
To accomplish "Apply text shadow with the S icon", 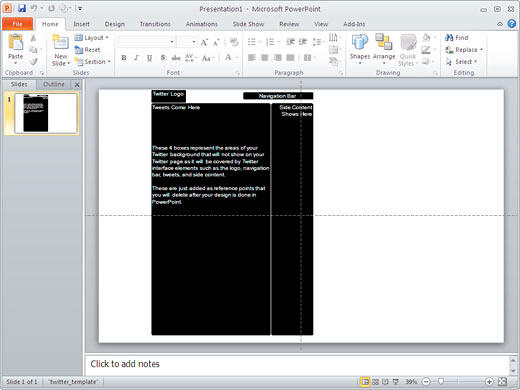I will 163,58.
